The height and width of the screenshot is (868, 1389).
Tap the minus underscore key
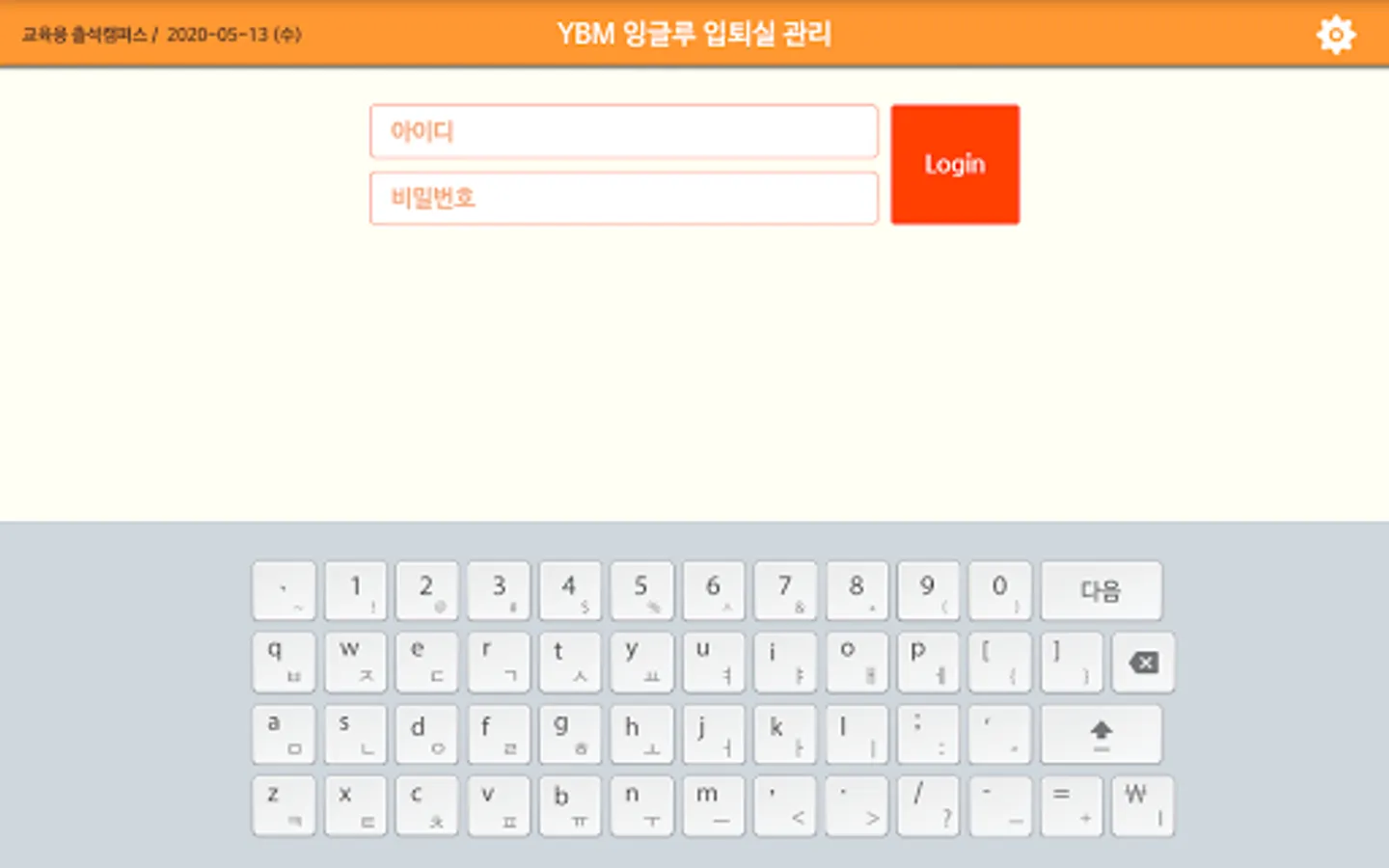[x=1000, y=806]
